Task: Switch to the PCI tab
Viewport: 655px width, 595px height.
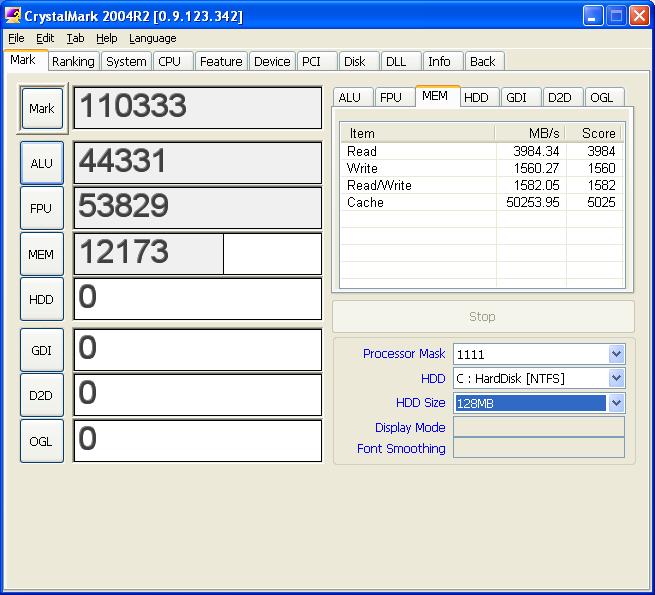Action: pos(317,61)
